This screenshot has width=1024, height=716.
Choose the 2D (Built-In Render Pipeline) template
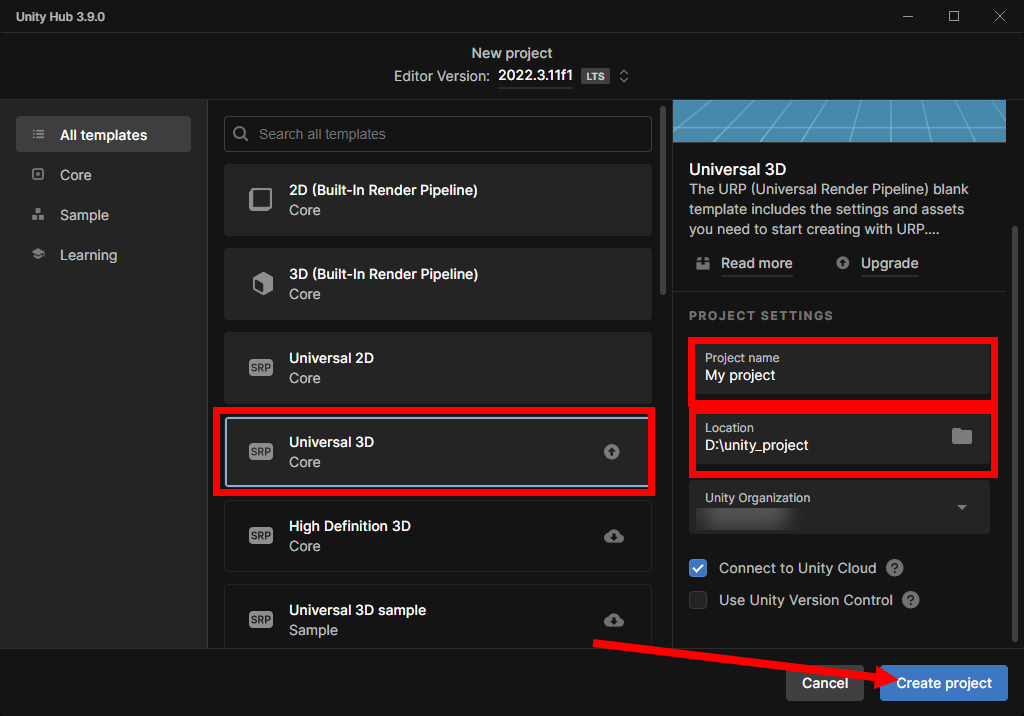pyautogui.click(x=438, y=200)
